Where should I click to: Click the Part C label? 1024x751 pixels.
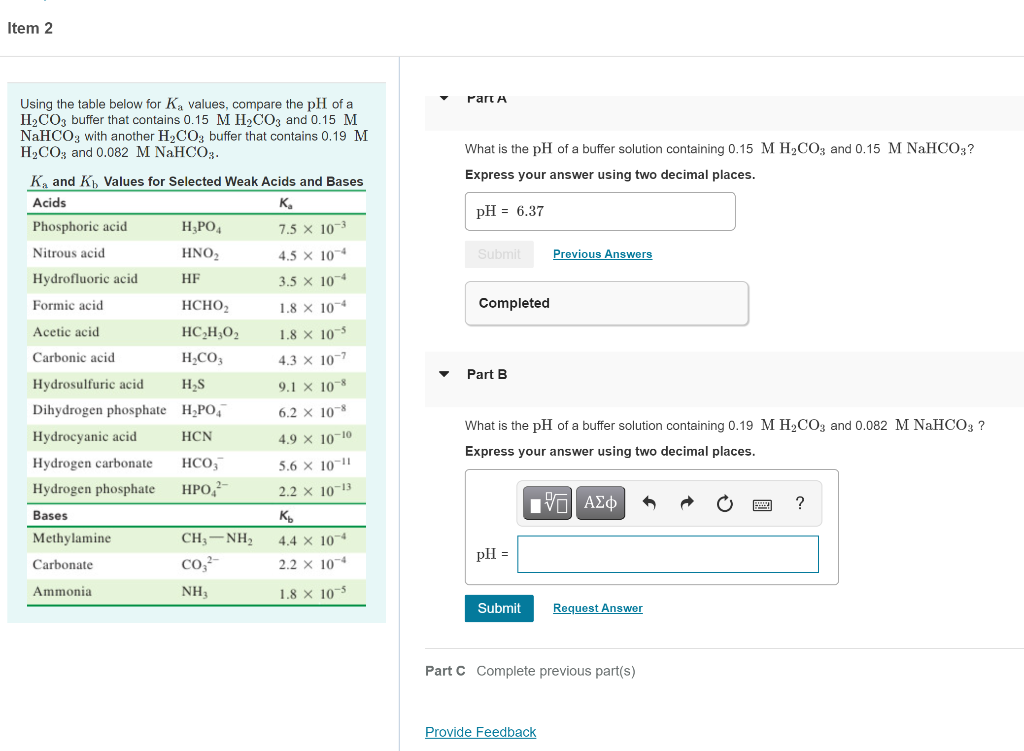click(x=445, y=671)
